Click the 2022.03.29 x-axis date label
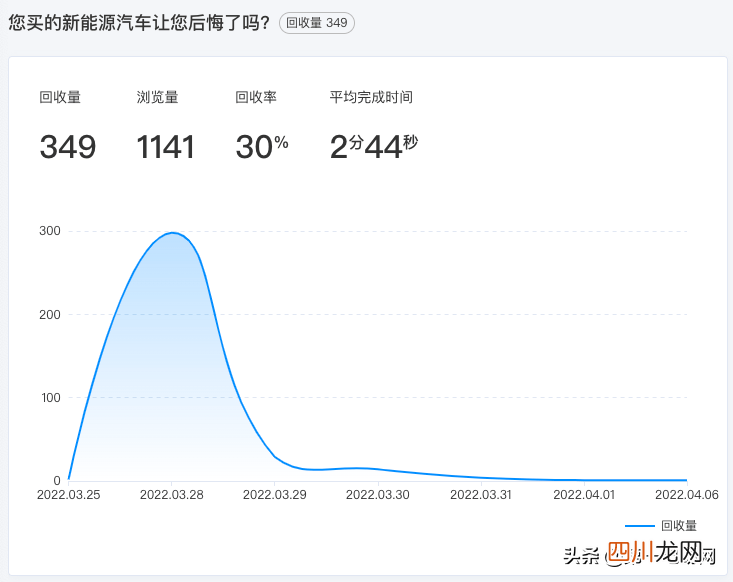 click(x=274, y=495)
